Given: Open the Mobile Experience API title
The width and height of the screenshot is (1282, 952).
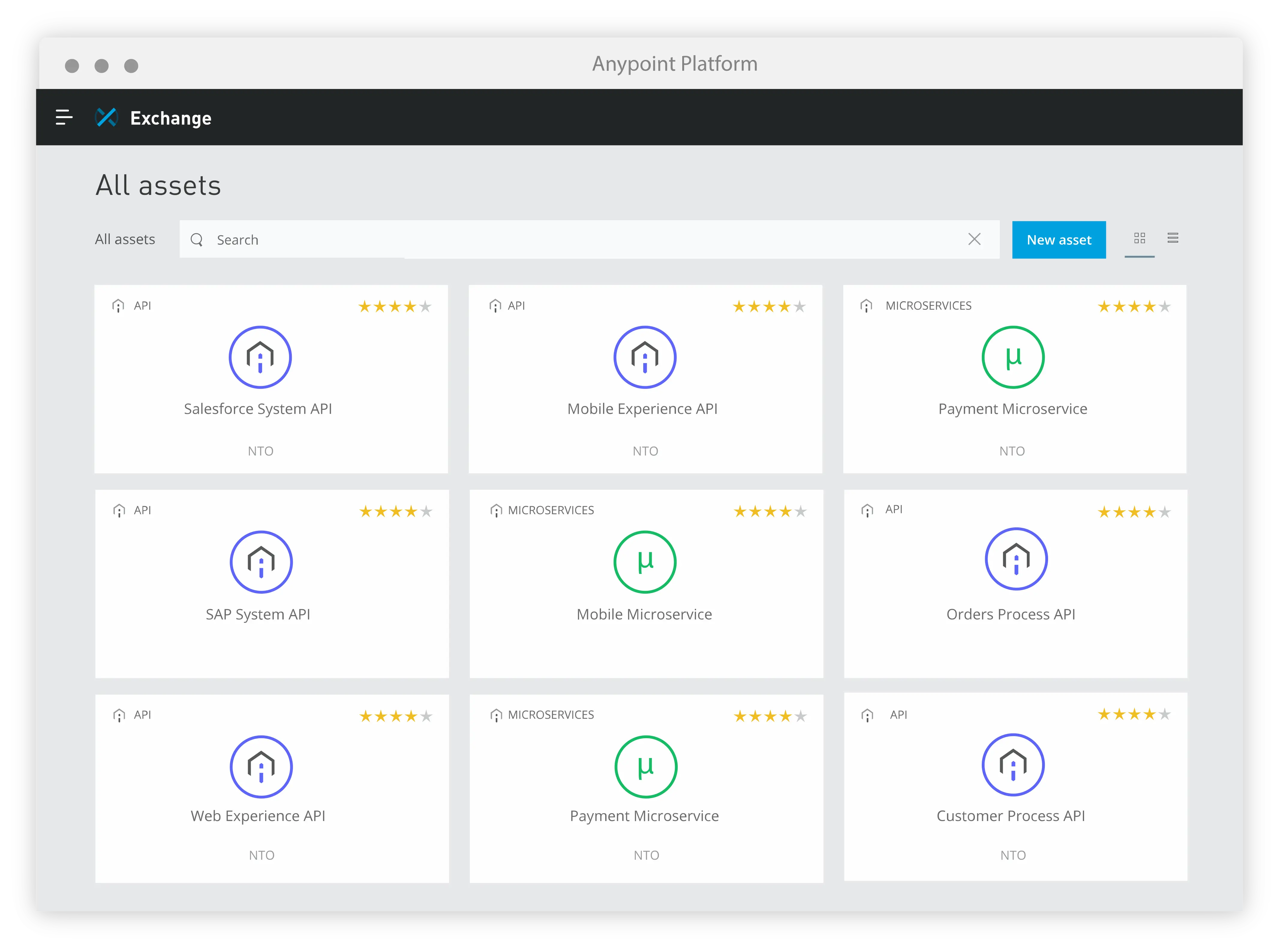Looking at the screenshot, I should [x=642, y=409].
